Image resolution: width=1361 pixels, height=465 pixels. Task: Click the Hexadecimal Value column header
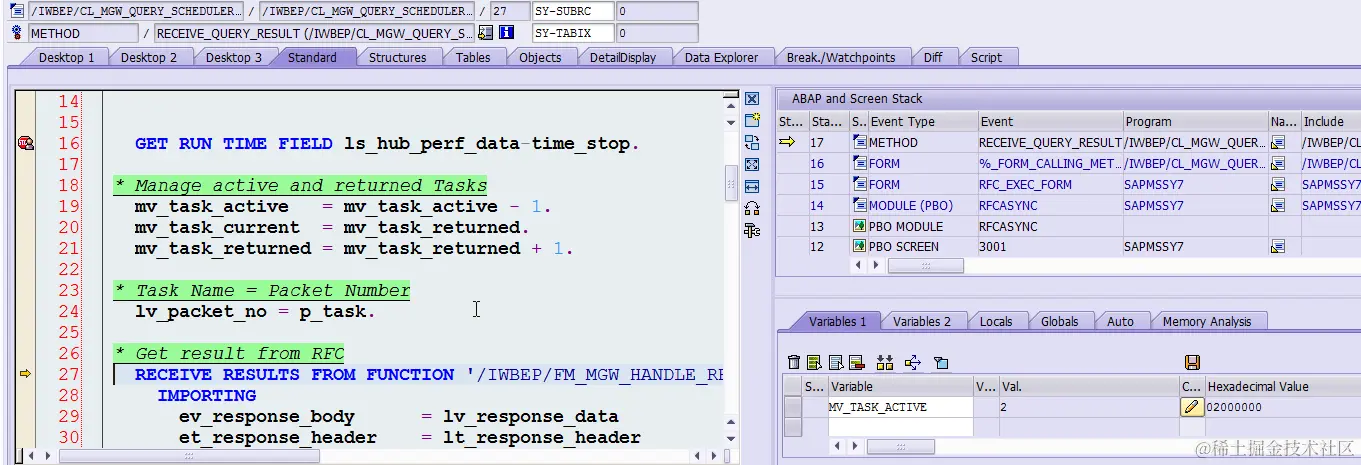[x=1282, y=386]
